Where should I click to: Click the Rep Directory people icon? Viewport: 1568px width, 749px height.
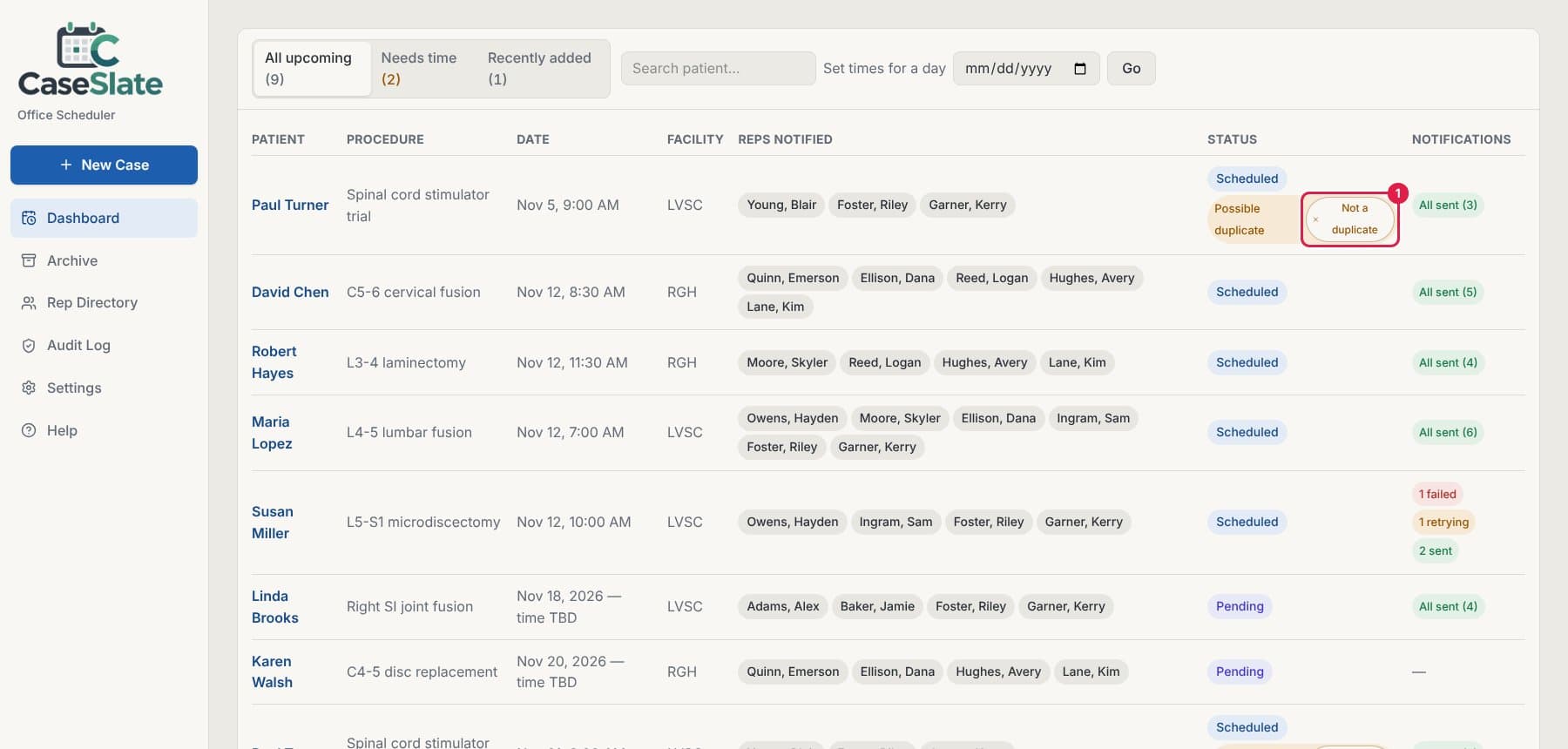pyautogui.click(x=29, y=302)
